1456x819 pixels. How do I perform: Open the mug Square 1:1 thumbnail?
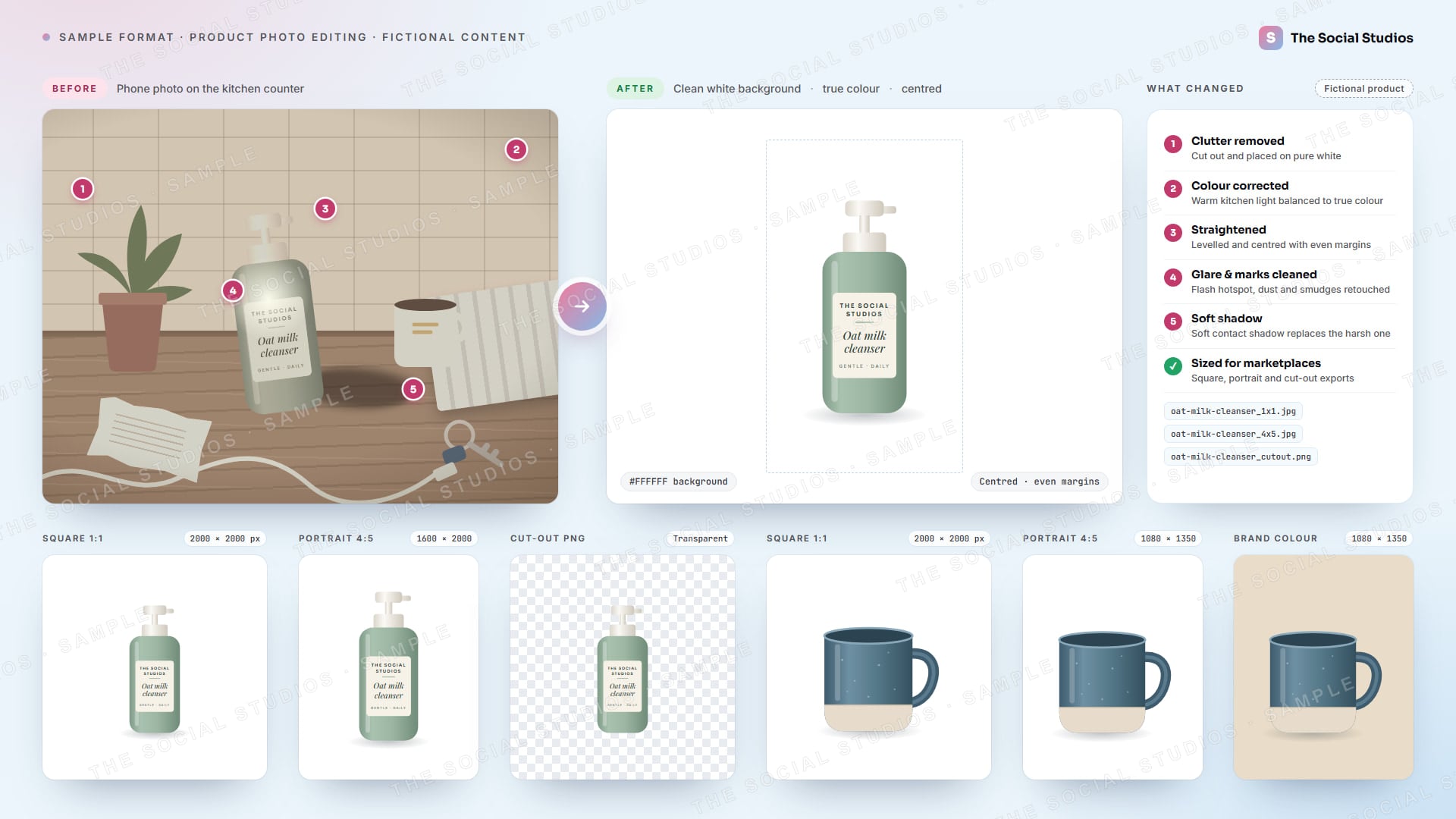(879, 667)
